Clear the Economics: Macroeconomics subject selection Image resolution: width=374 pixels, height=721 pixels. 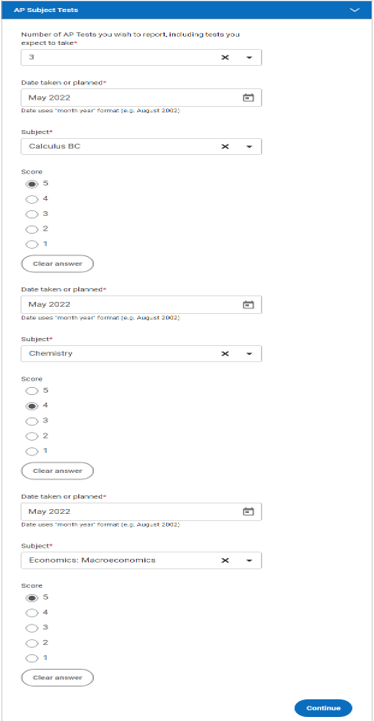pos(225,561)
